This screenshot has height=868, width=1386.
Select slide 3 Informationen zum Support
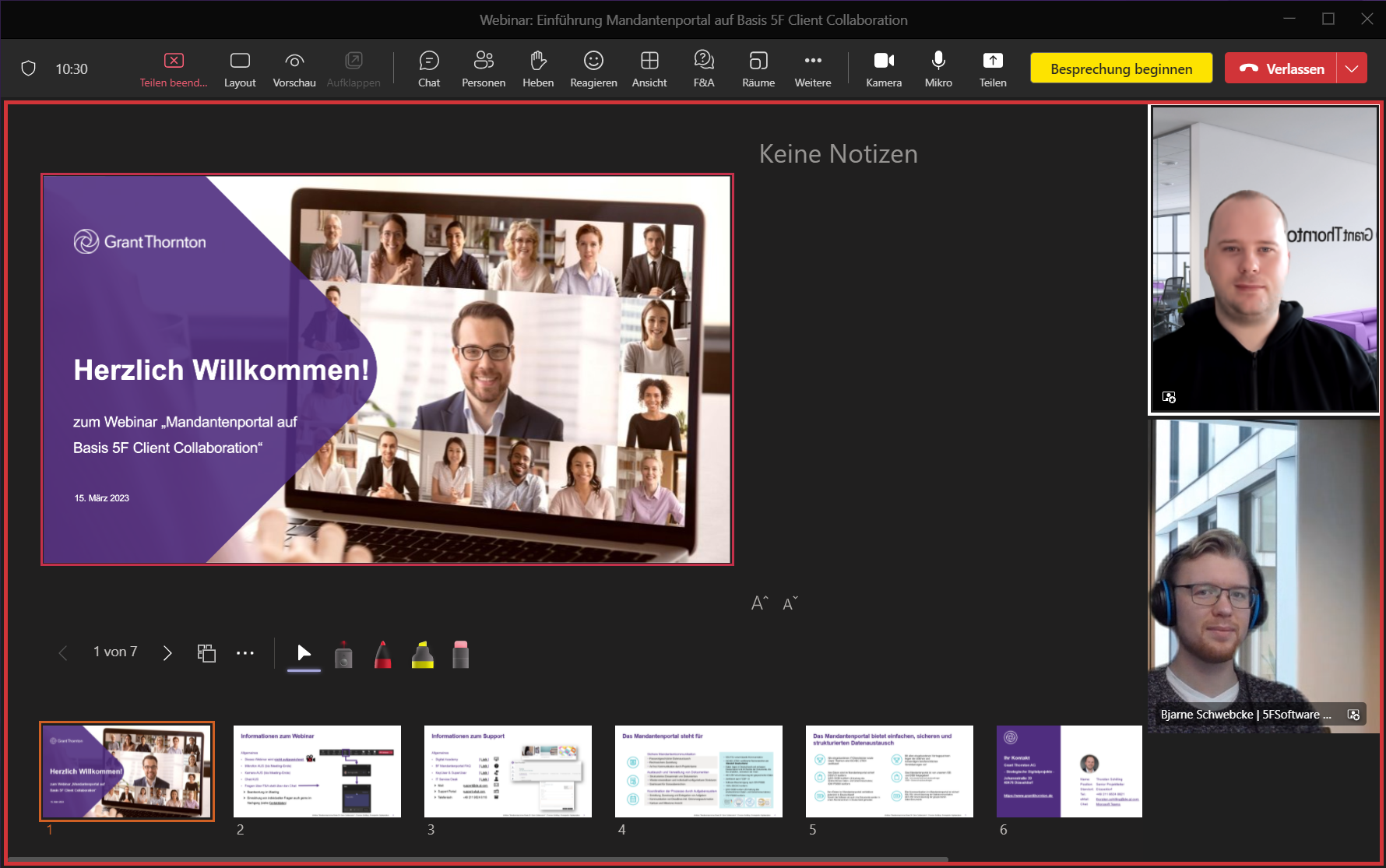(508, 771)
